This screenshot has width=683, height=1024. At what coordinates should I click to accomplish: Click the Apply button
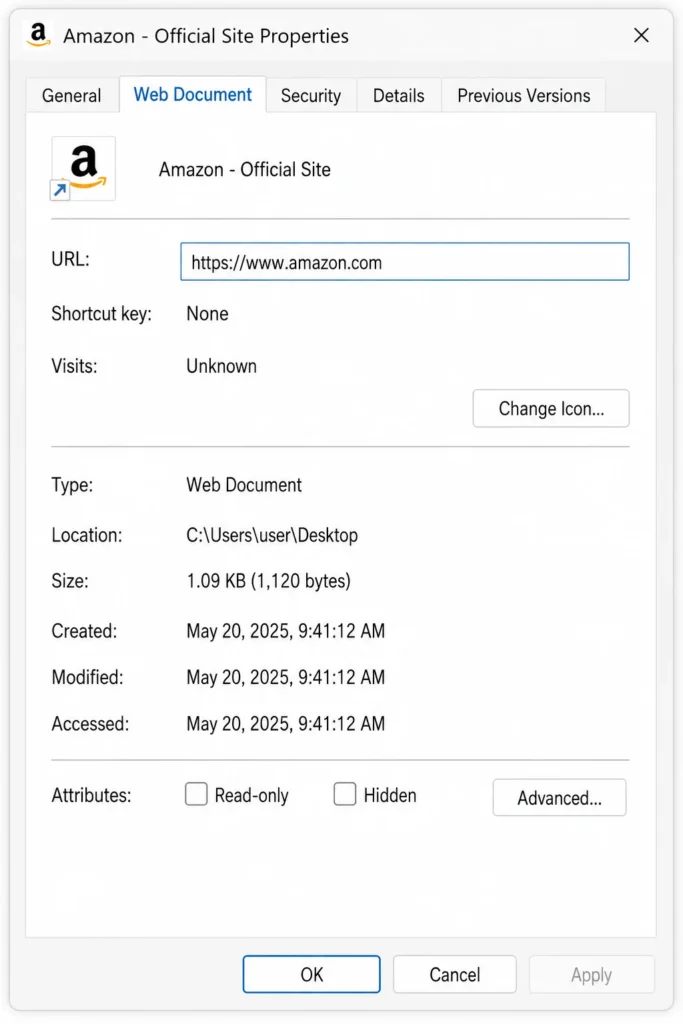coord(592,974)
